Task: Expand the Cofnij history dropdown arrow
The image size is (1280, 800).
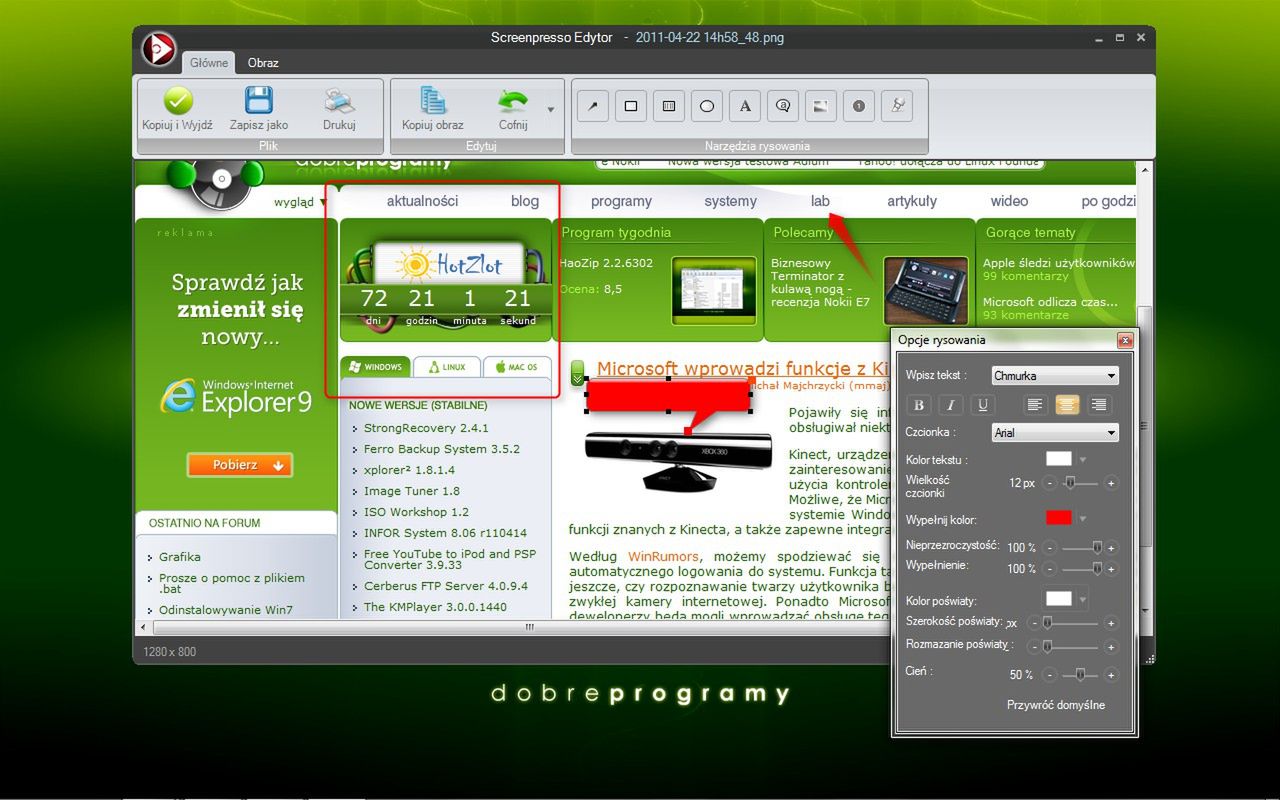Action: 550,109
